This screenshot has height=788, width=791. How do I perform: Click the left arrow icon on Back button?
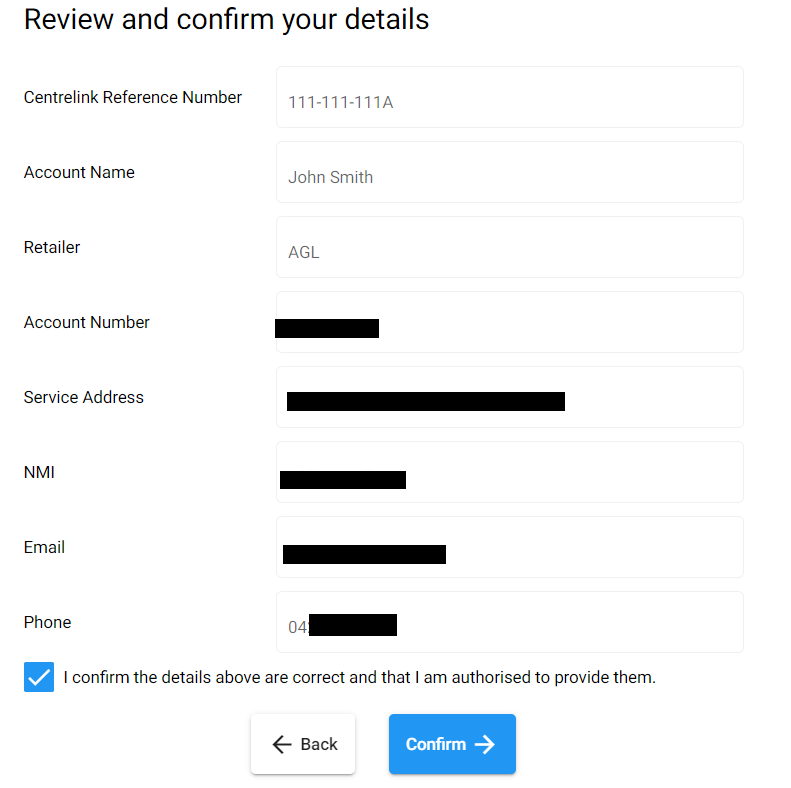282,744
